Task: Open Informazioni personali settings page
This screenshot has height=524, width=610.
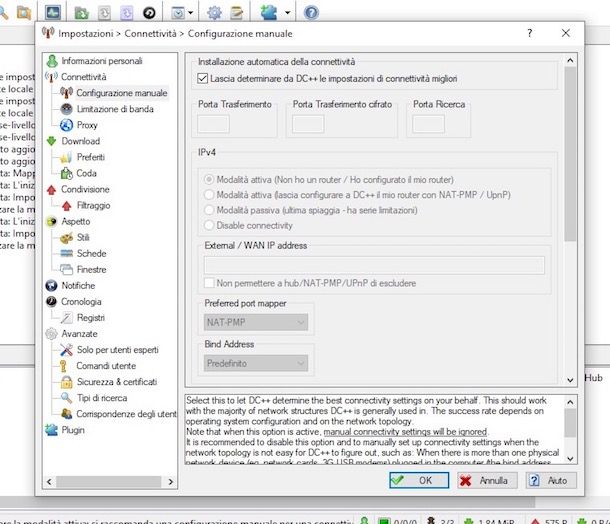Action: click(102, 61)
